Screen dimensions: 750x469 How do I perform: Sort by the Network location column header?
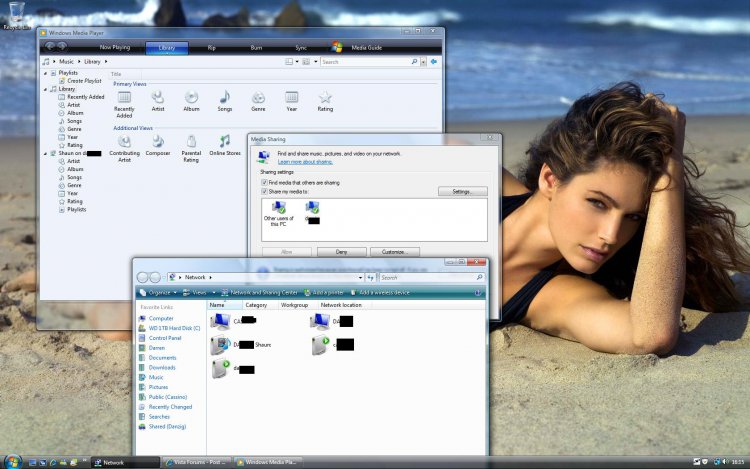(342, 305)
